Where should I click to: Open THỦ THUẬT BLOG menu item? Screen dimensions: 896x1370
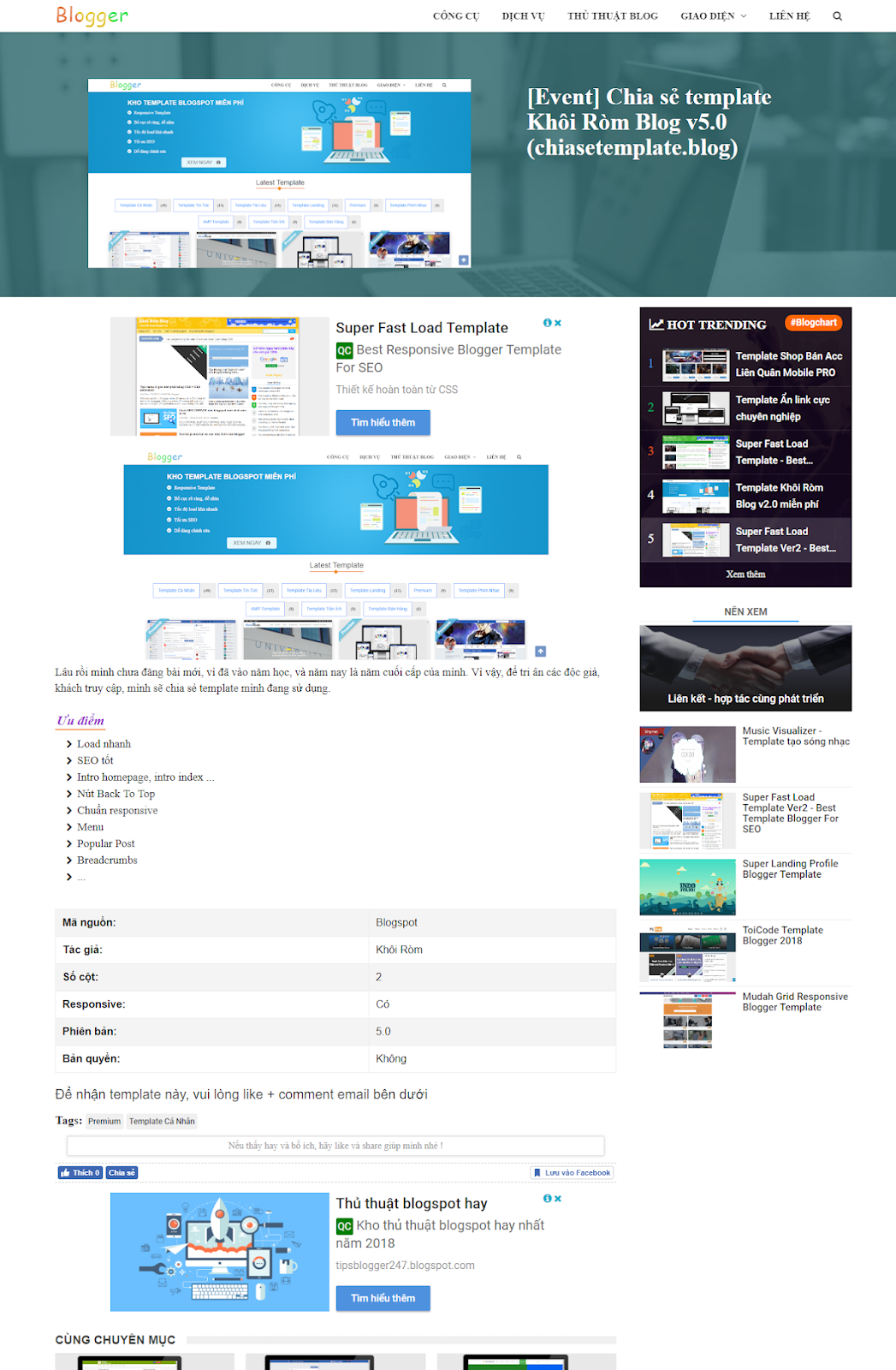click(x=613, y=15)
